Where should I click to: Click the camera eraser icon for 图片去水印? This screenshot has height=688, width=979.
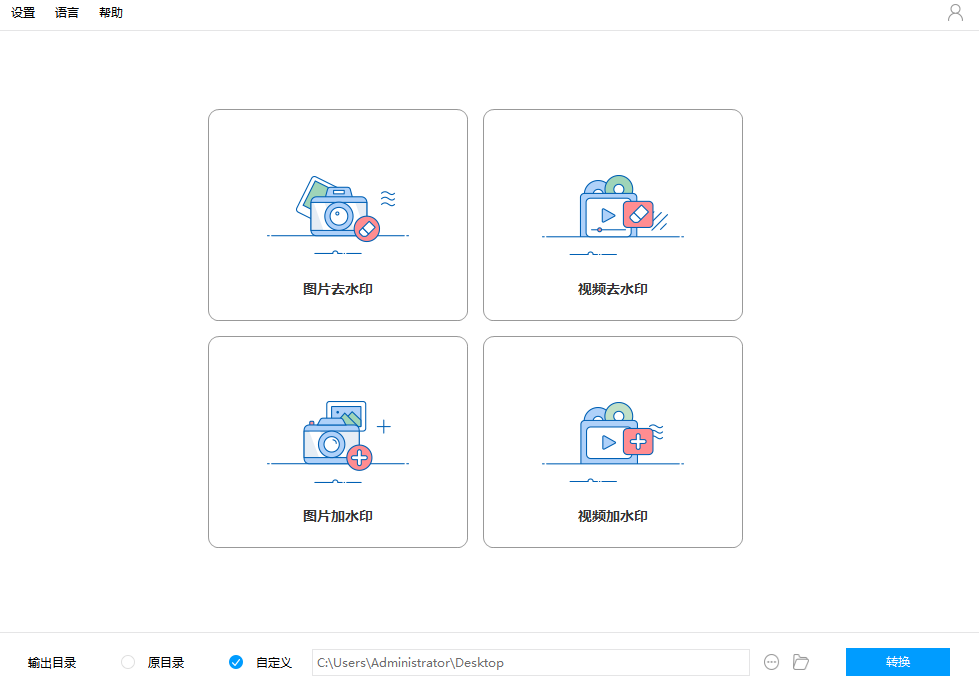click(x=338, y=211)
